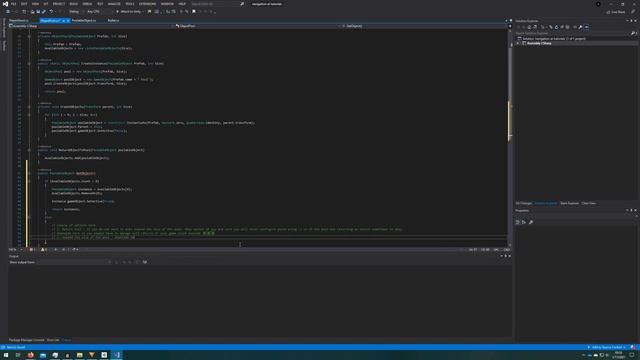Screen dimensions: 640x360
Task: Click Properties panel alphabetical sort icon
Action: click(x=524, y=222)
